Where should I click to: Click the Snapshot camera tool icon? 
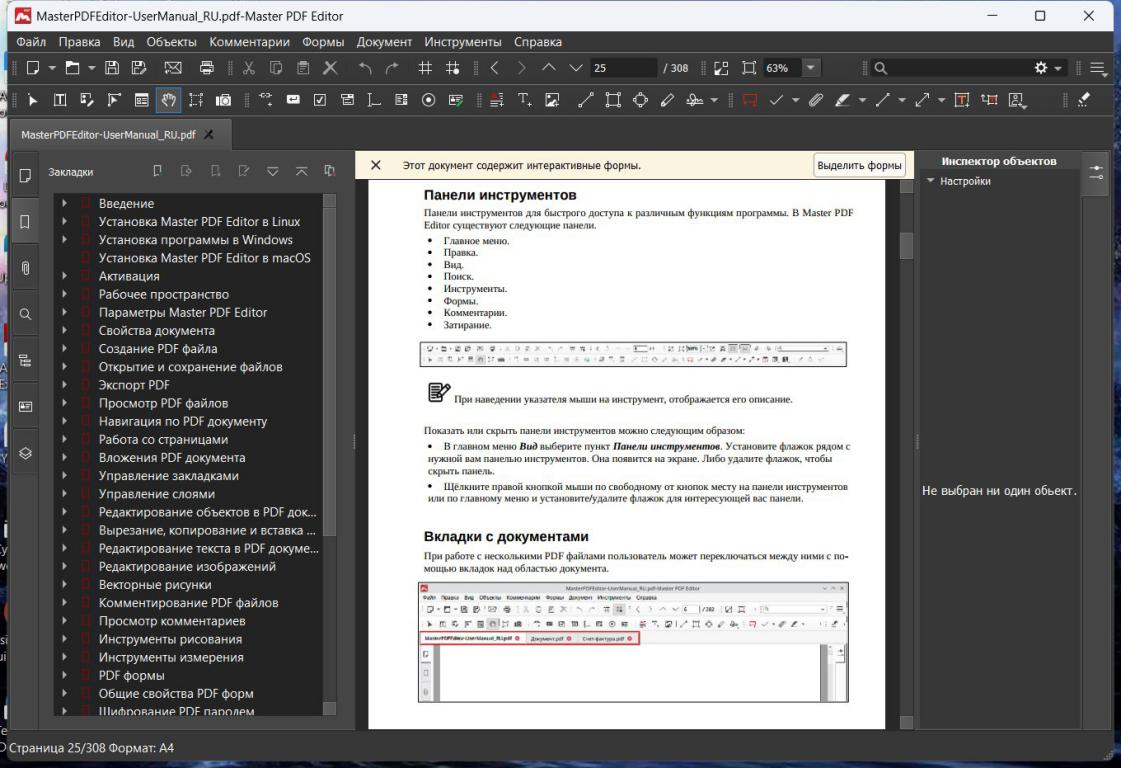coord(224,100)
